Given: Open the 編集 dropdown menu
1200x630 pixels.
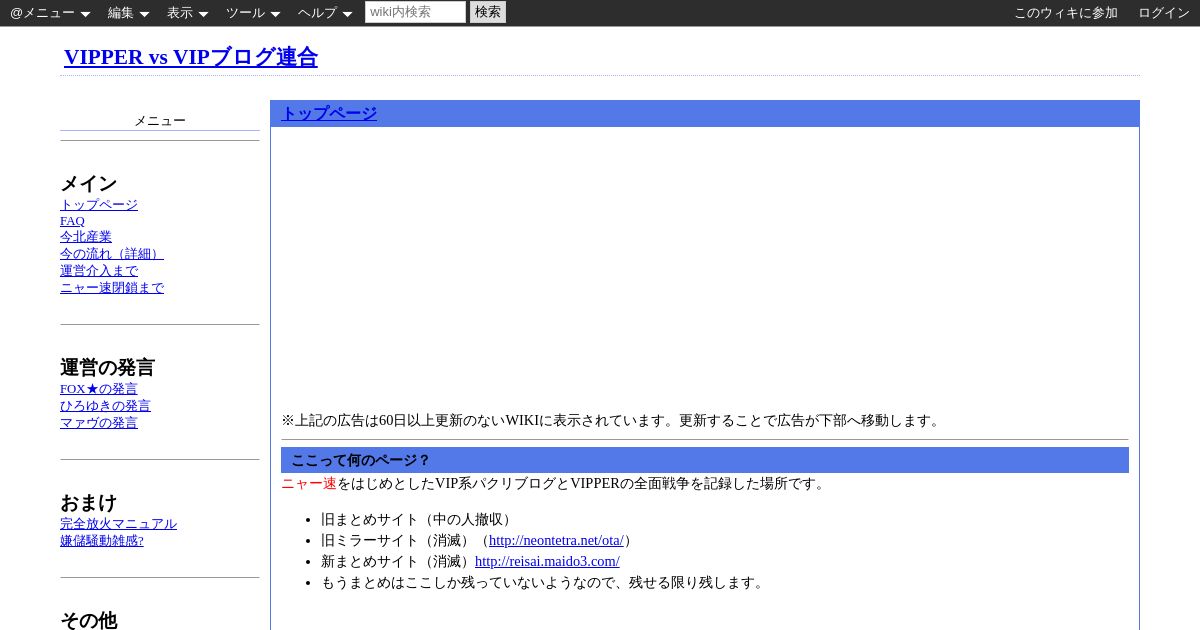Looking at the screenshot, I should (128, 13).
